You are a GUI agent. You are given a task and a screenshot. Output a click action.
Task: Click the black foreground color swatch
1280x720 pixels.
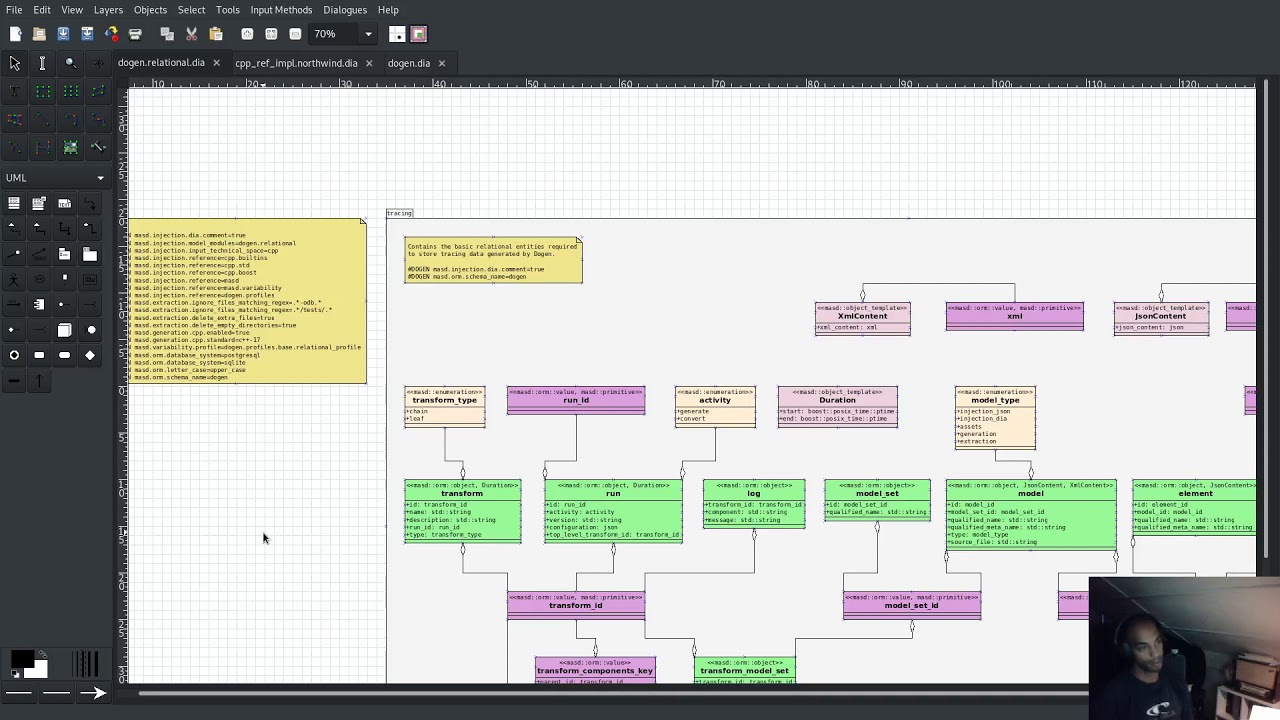click(20, 659)
